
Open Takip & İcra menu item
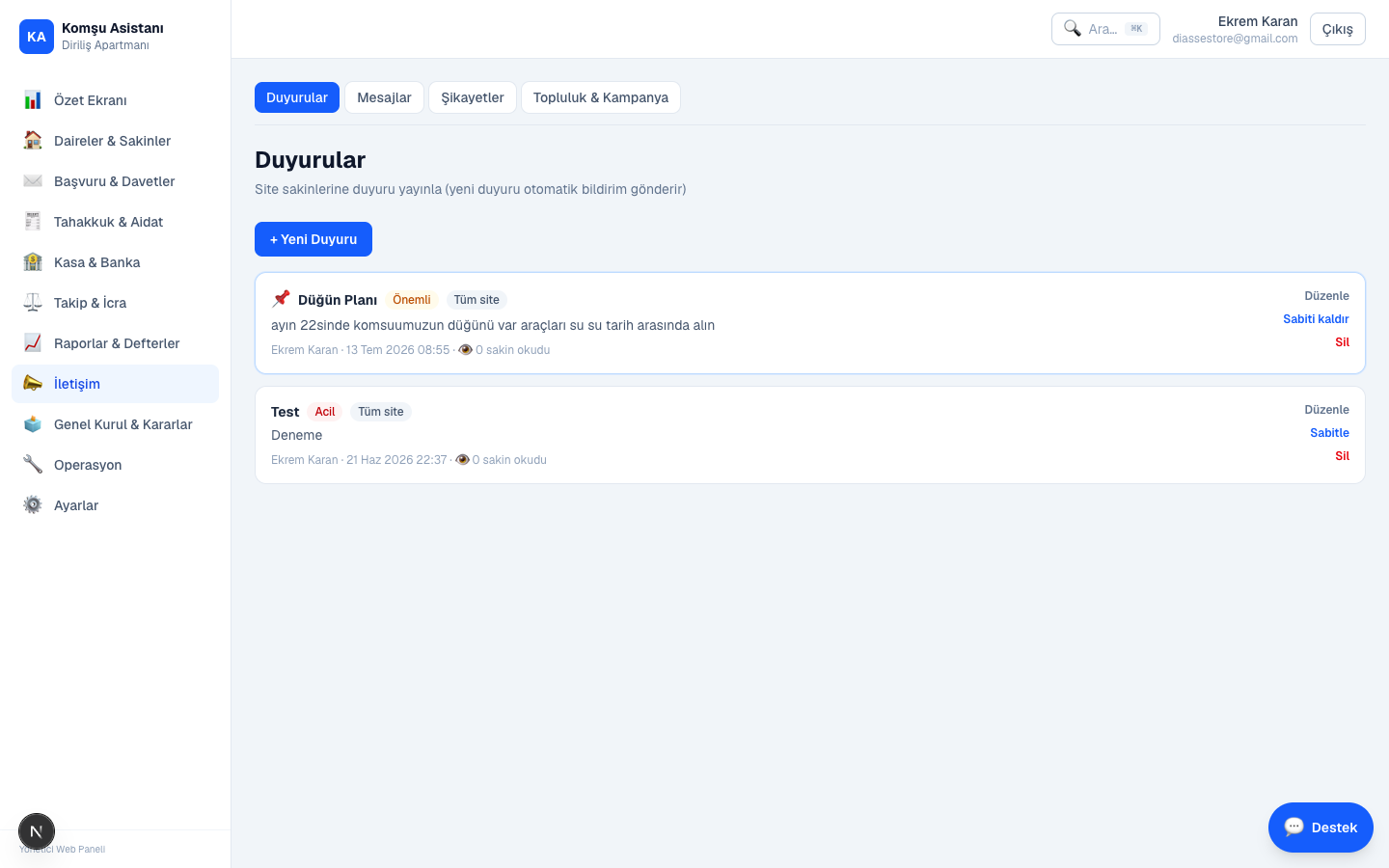115,303
